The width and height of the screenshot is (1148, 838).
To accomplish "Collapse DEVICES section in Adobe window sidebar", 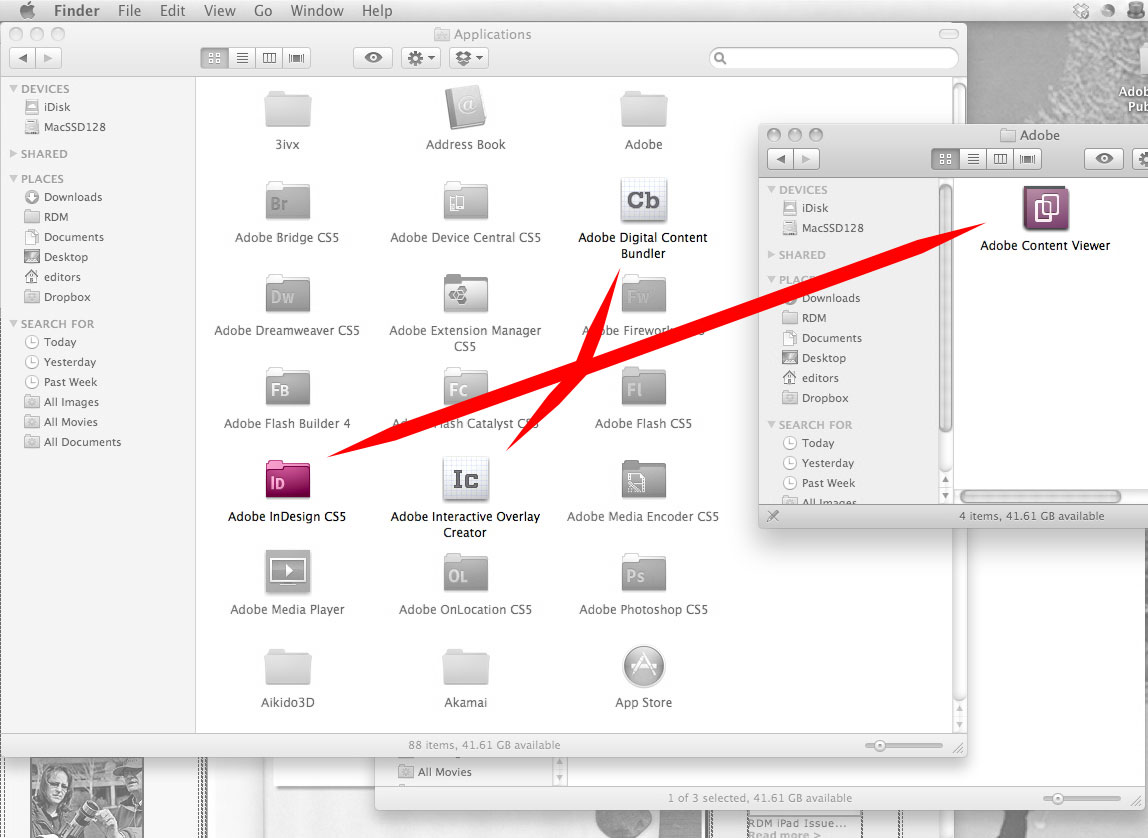I will [771, 190].
